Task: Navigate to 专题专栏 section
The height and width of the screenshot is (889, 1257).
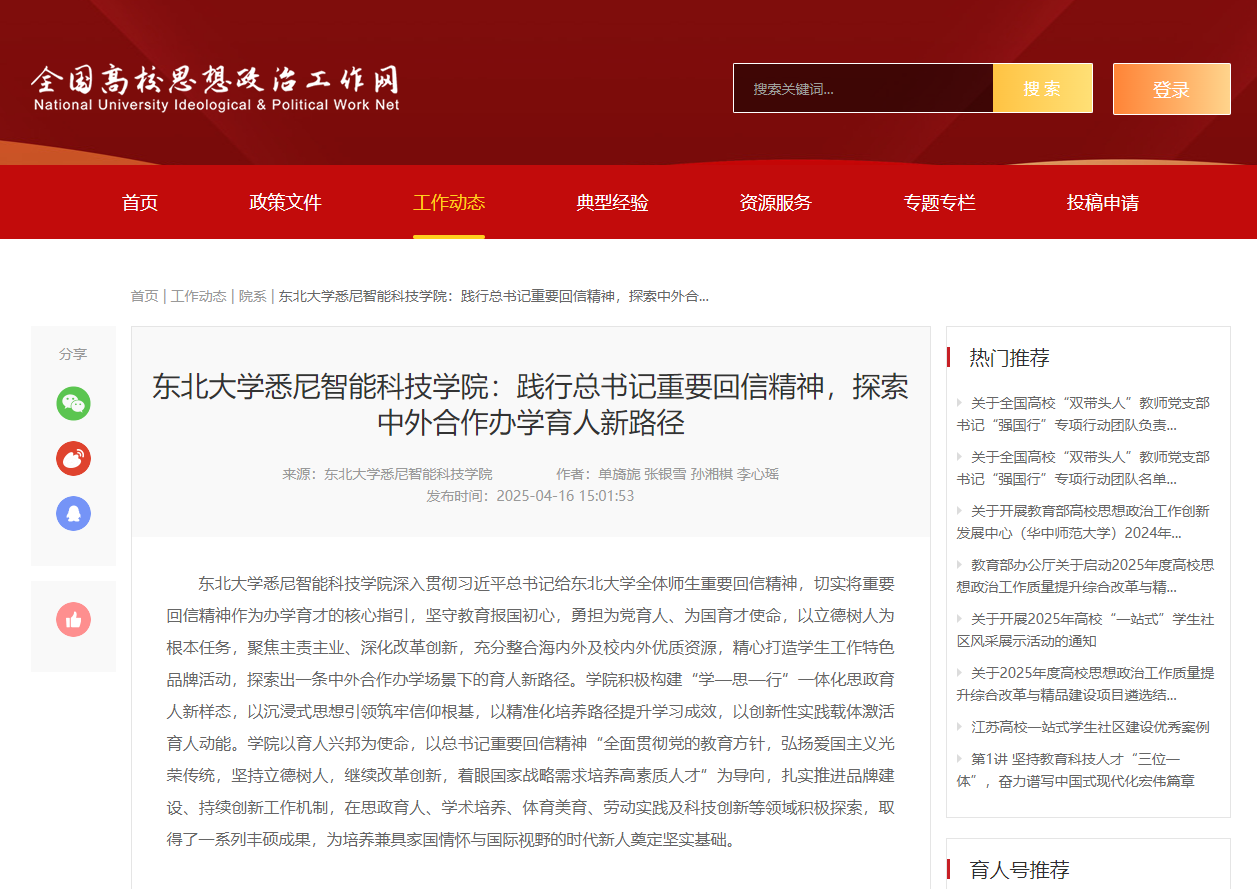Action: [939, 203]
